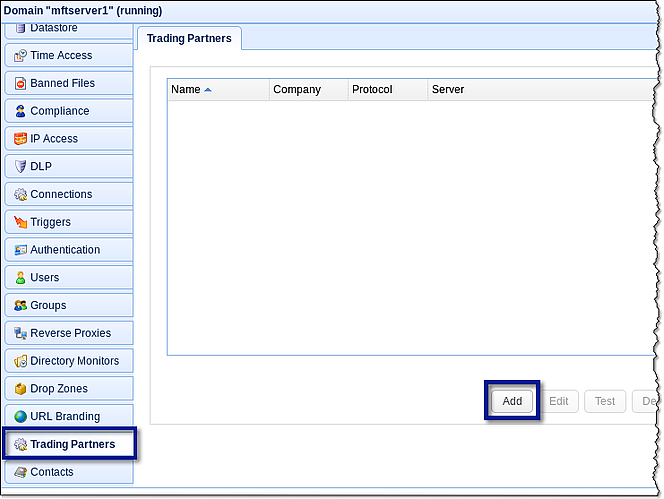Click the Compliance person icon
Image resolution: width=664 pixels, height=499 pixels.
coord(20,111)
